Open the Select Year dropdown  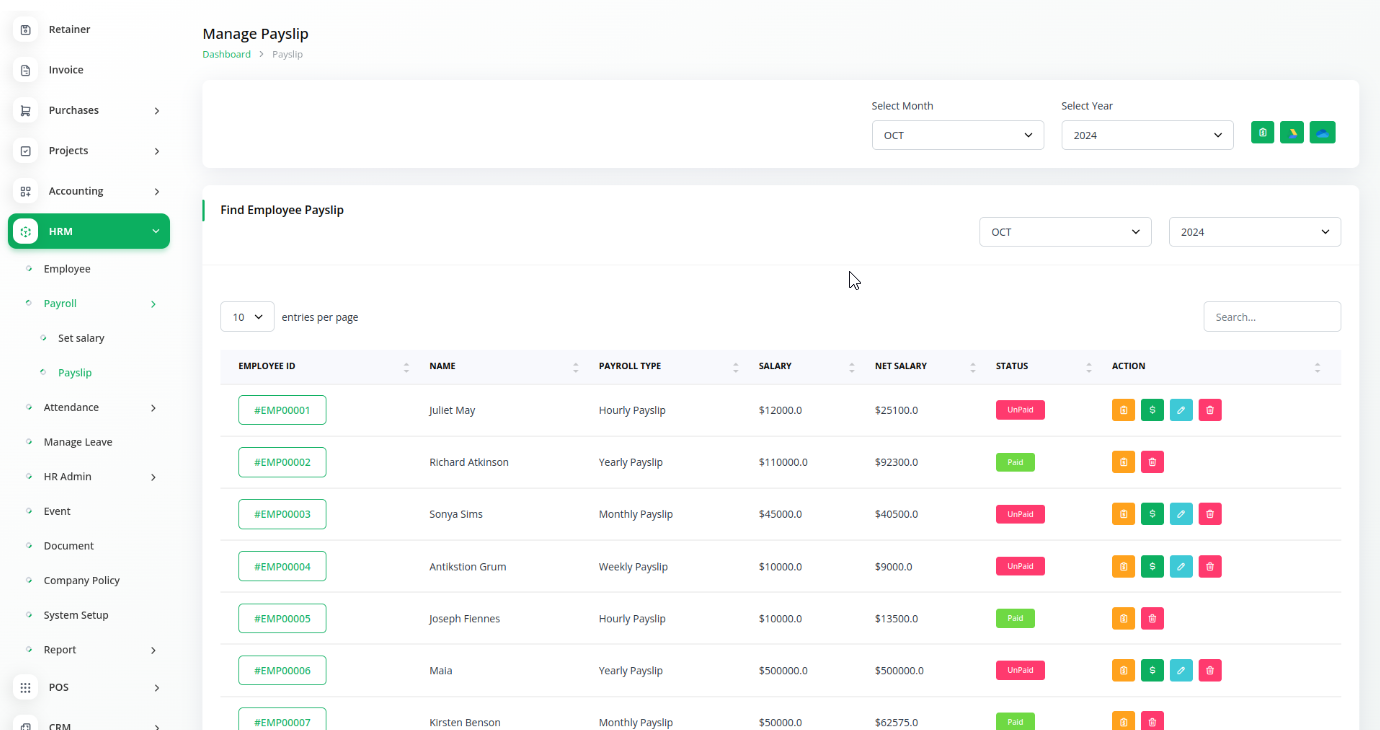point(1147,135)
